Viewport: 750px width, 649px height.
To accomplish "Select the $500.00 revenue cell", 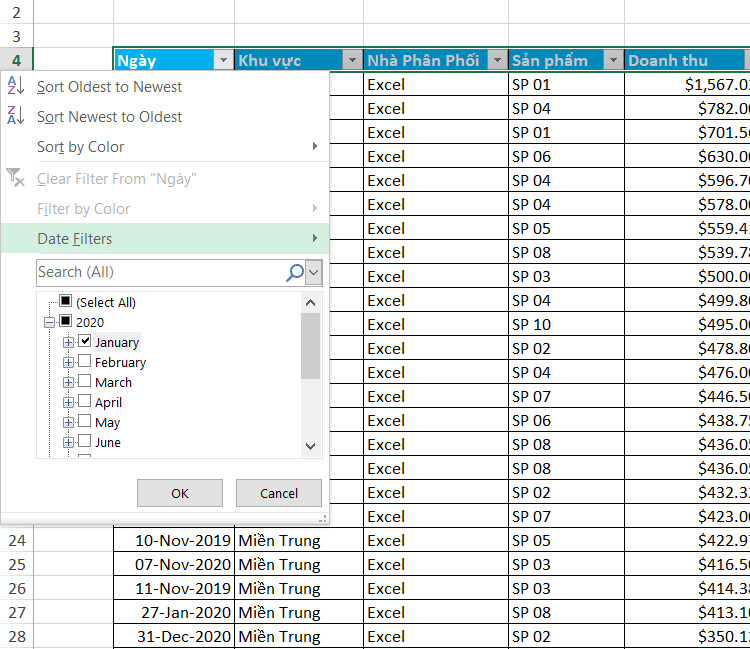I will [687, 276].
